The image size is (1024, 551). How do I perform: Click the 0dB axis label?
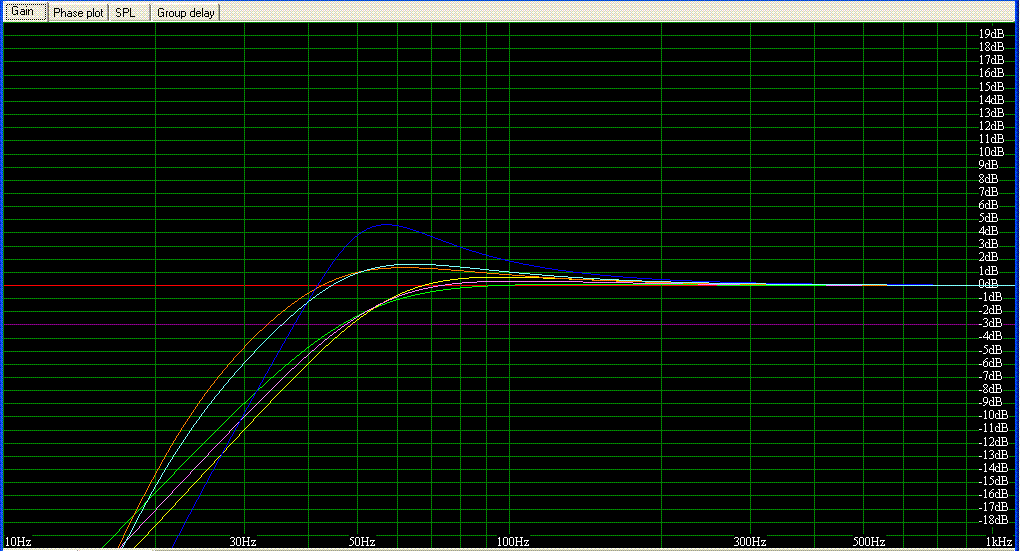[x=988, y=284]
